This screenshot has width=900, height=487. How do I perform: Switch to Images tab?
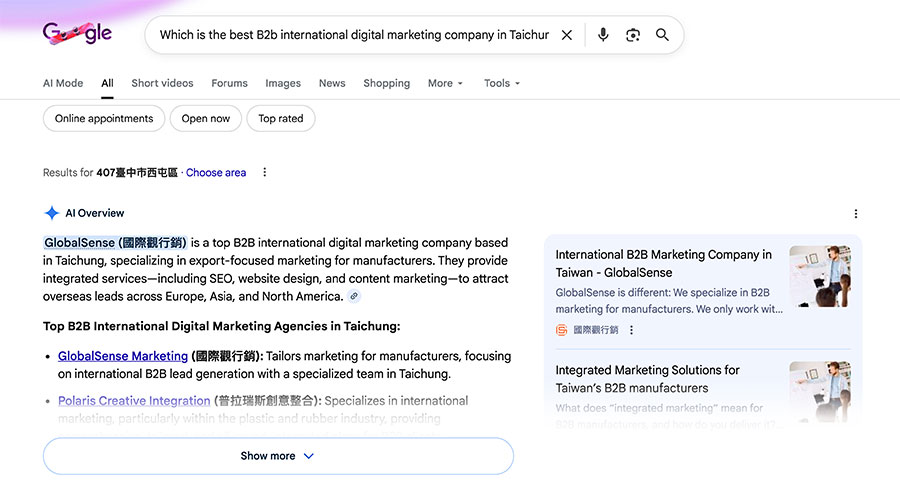coord(283,83)
